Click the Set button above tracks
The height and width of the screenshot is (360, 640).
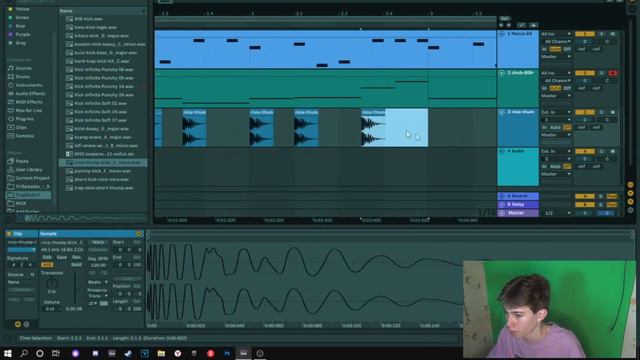[504, 18]
